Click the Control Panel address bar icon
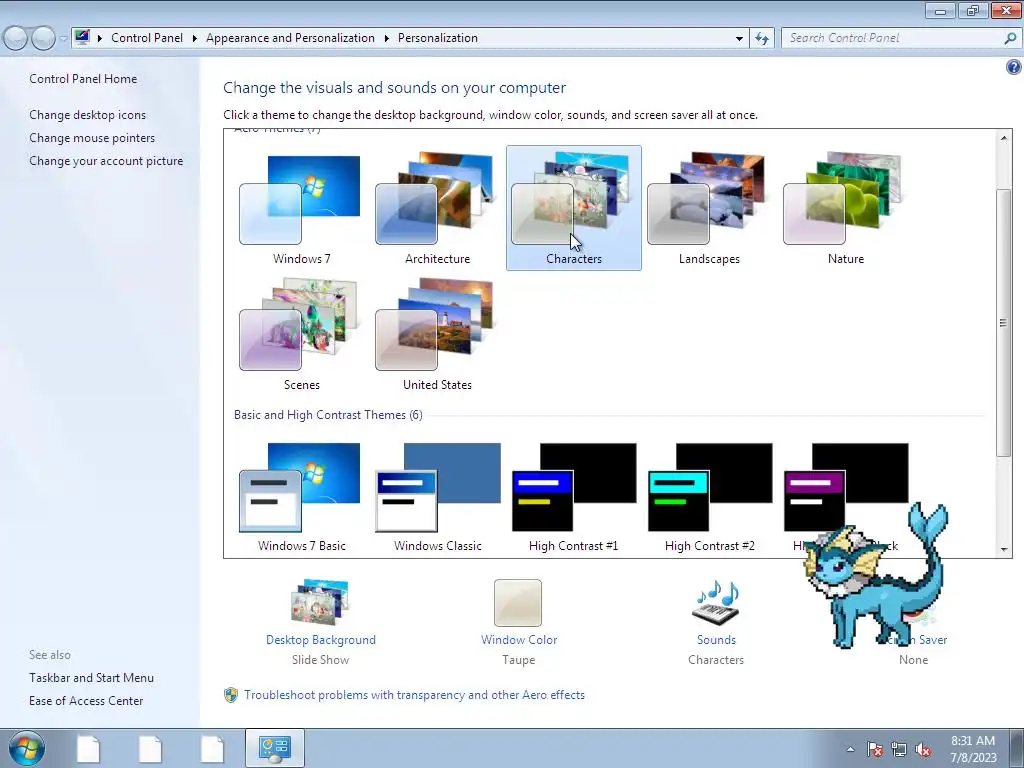The image size is (1024, 768). (x=82, y=37)
